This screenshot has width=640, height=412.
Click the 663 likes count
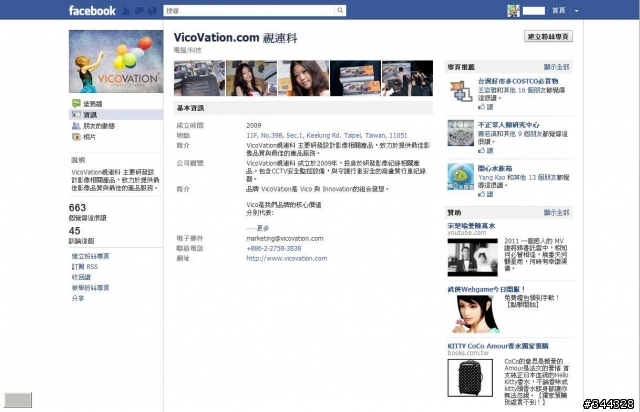78,208
